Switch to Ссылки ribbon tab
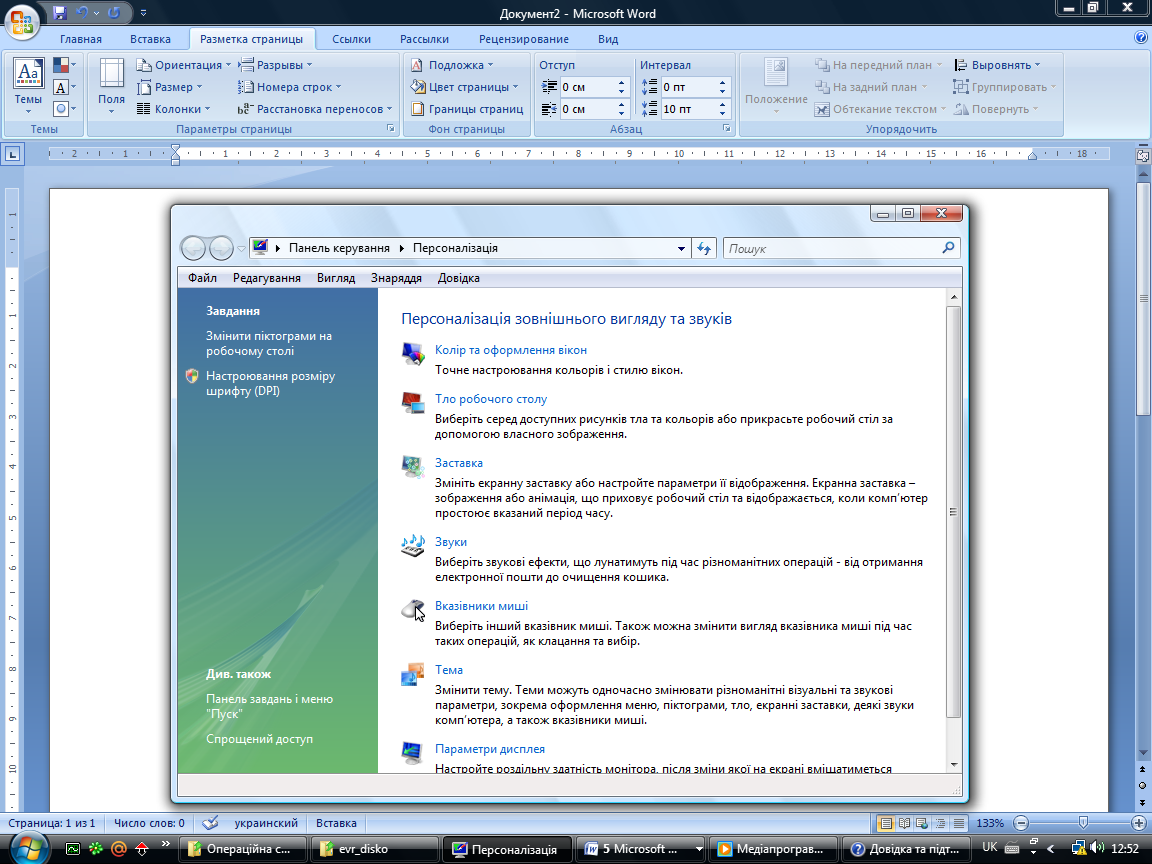 point(351,39)
